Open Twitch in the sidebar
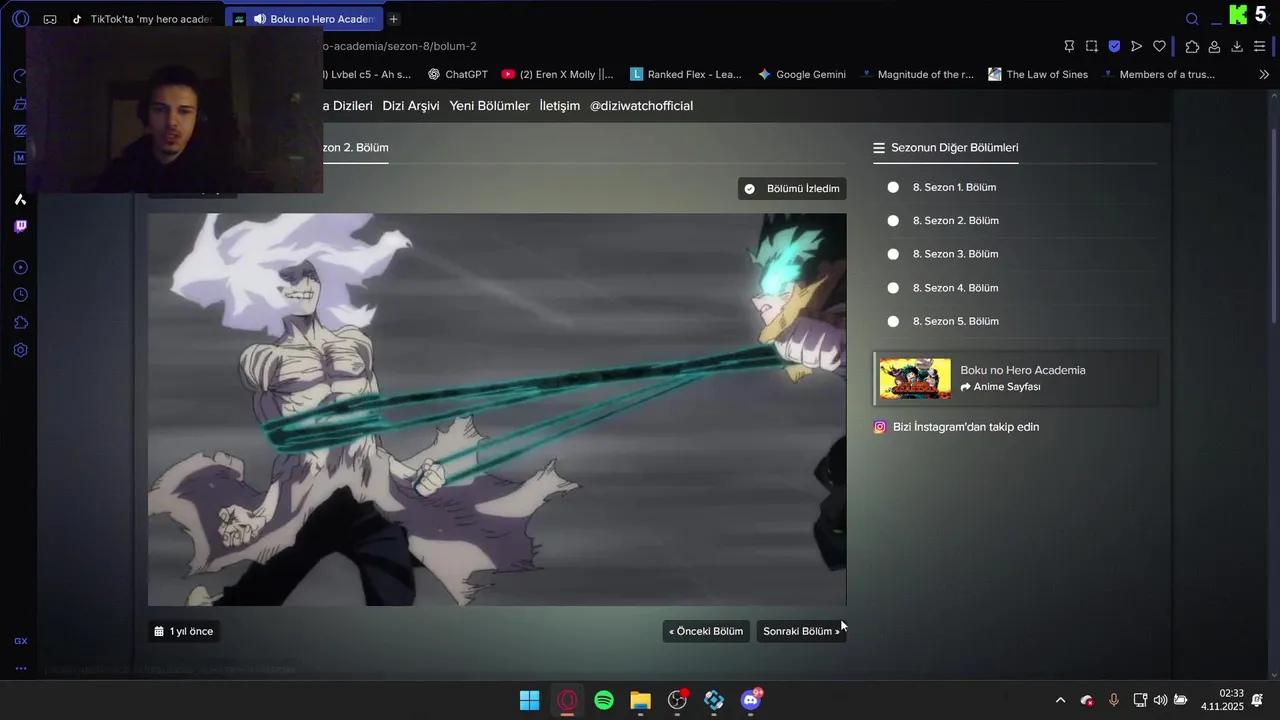Screen dimensions: 1280x720 20,226
